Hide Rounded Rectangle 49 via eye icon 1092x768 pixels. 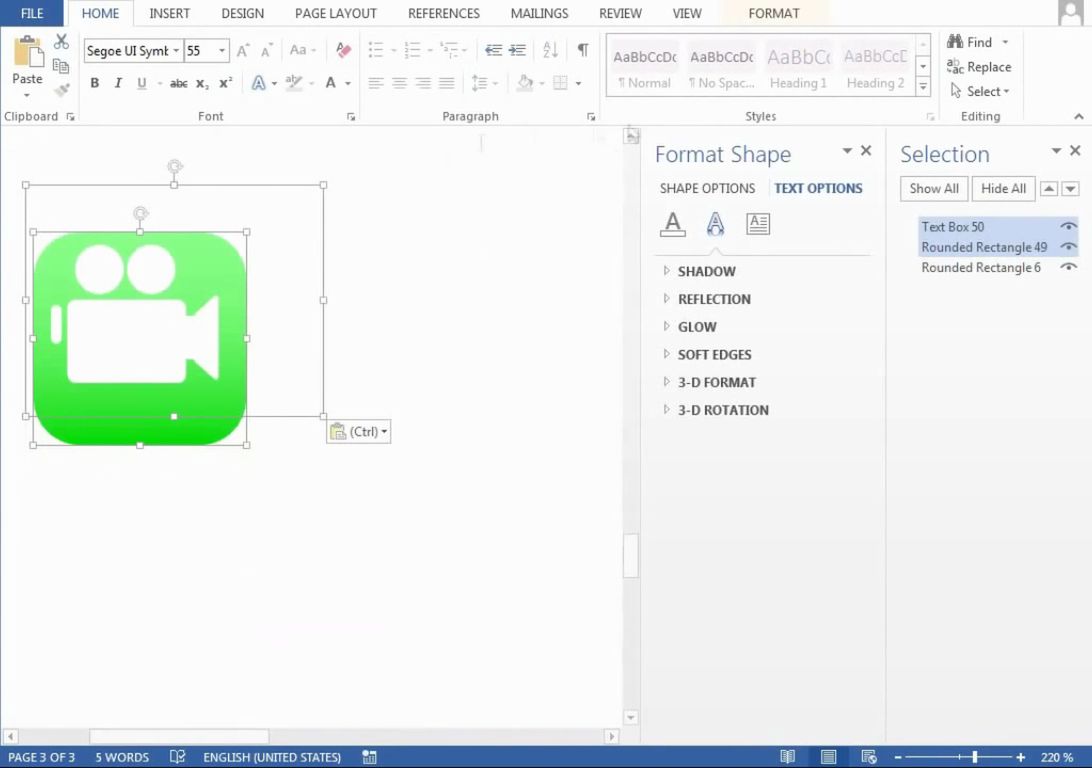click(x=1068, y=246)
